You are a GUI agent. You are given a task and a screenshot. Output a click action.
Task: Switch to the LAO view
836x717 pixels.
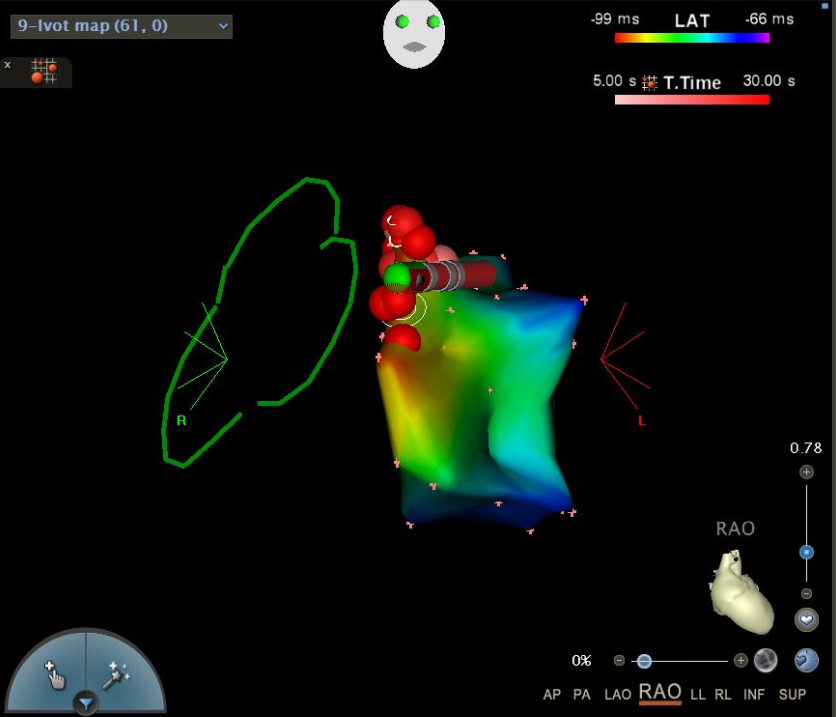(x=618, y=693)
